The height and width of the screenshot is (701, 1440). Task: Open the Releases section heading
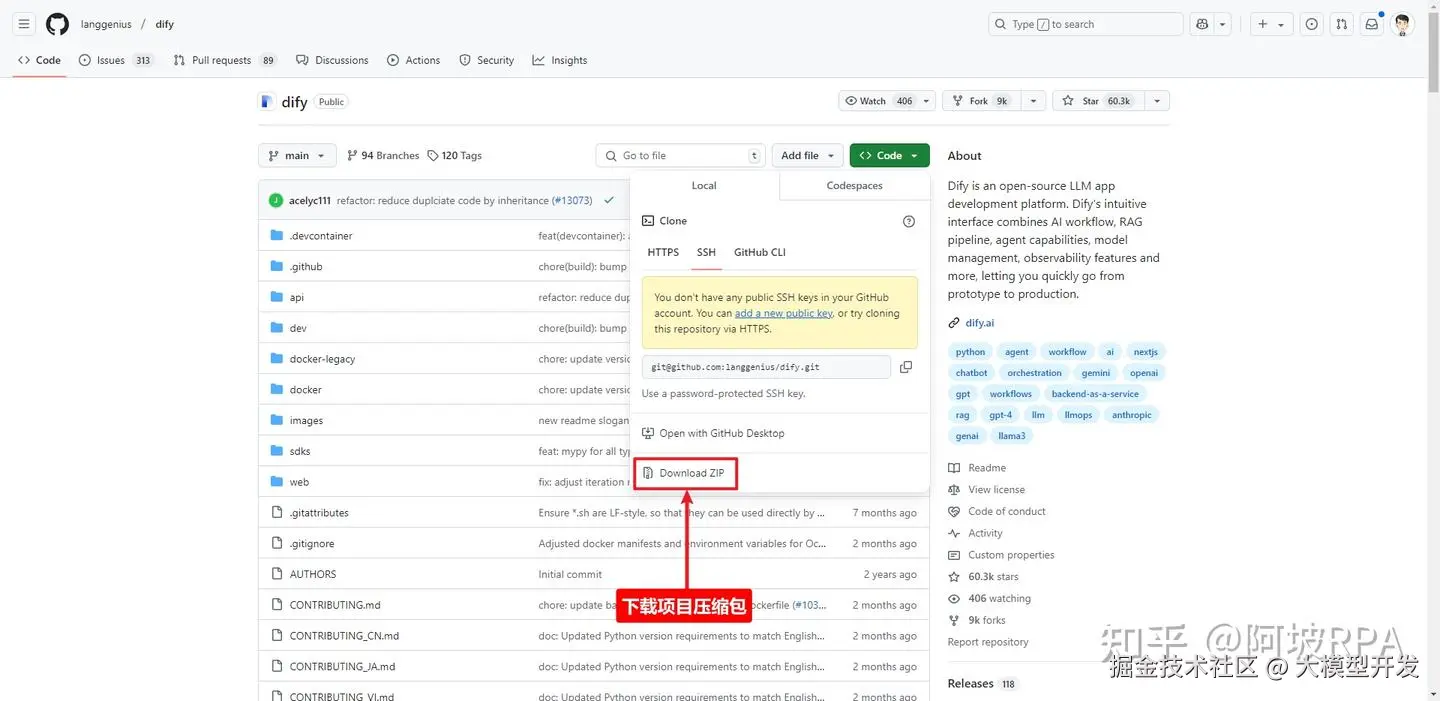coord(970,684)
